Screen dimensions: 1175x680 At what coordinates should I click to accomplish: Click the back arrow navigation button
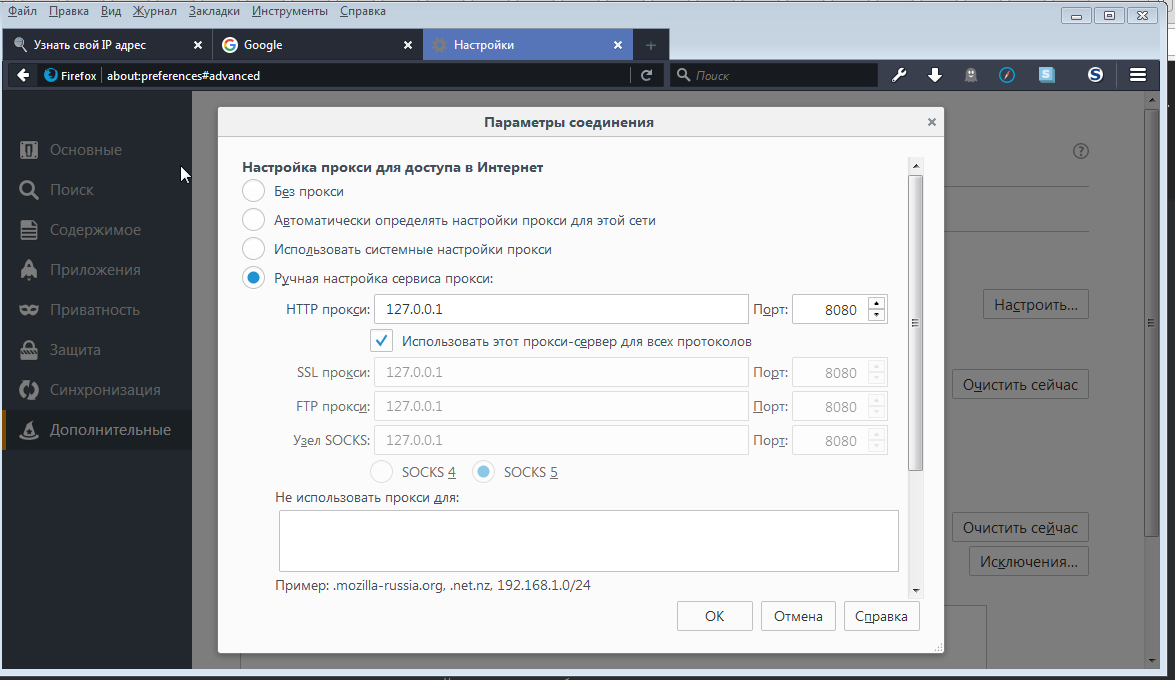point(23,75)
